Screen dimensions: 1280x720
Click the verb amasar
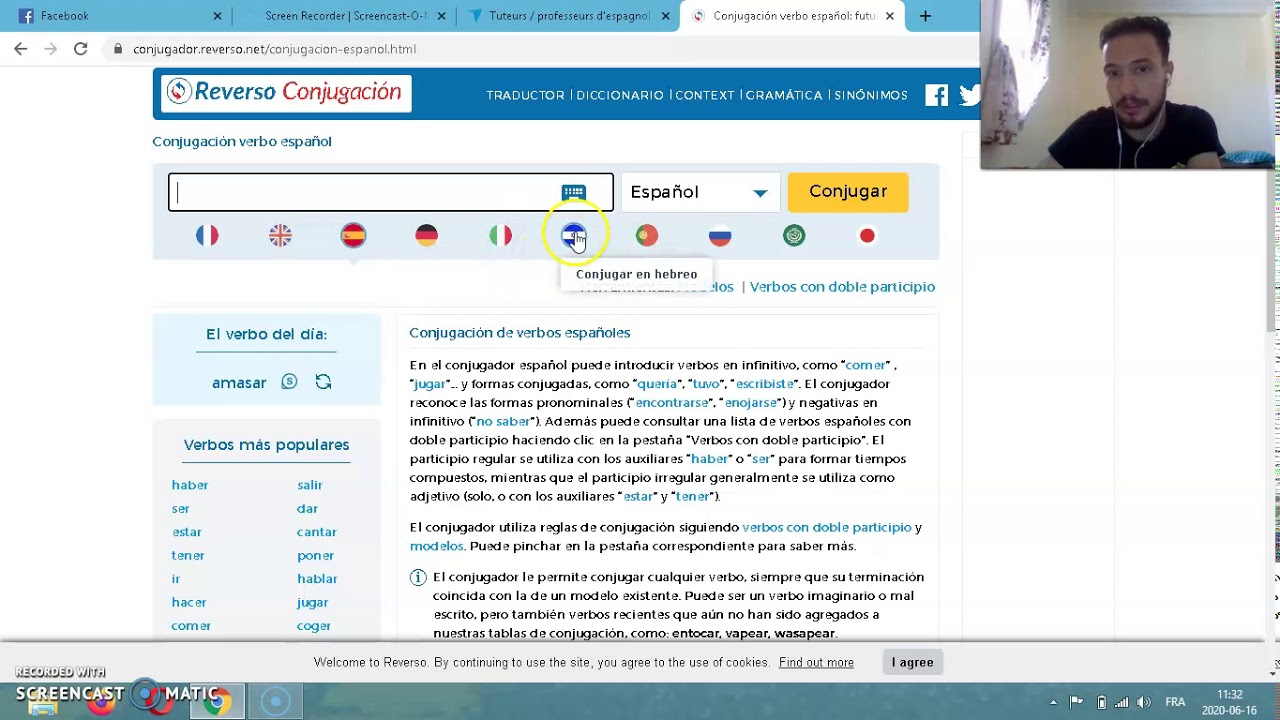(239, 383)
